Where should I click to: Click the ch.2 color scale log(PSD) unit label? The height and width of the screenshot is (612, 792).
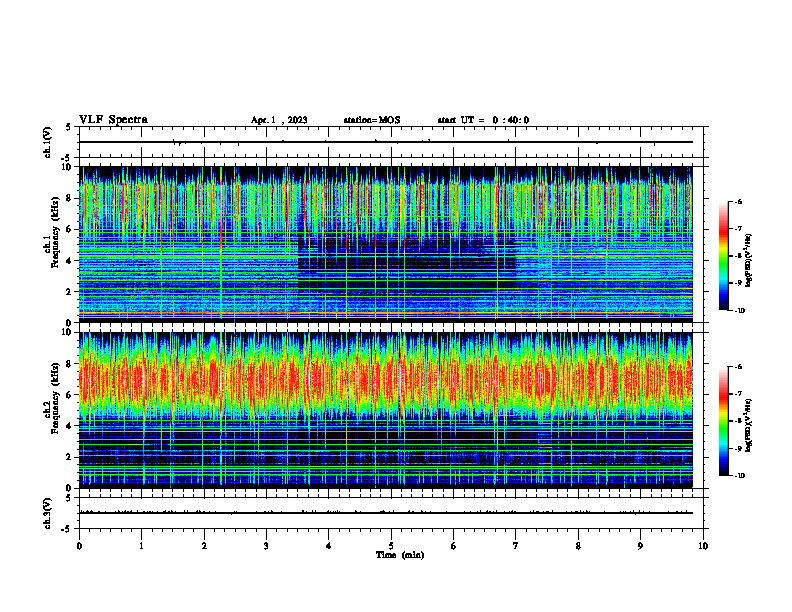pyautogui.click(x=749, y=426)
